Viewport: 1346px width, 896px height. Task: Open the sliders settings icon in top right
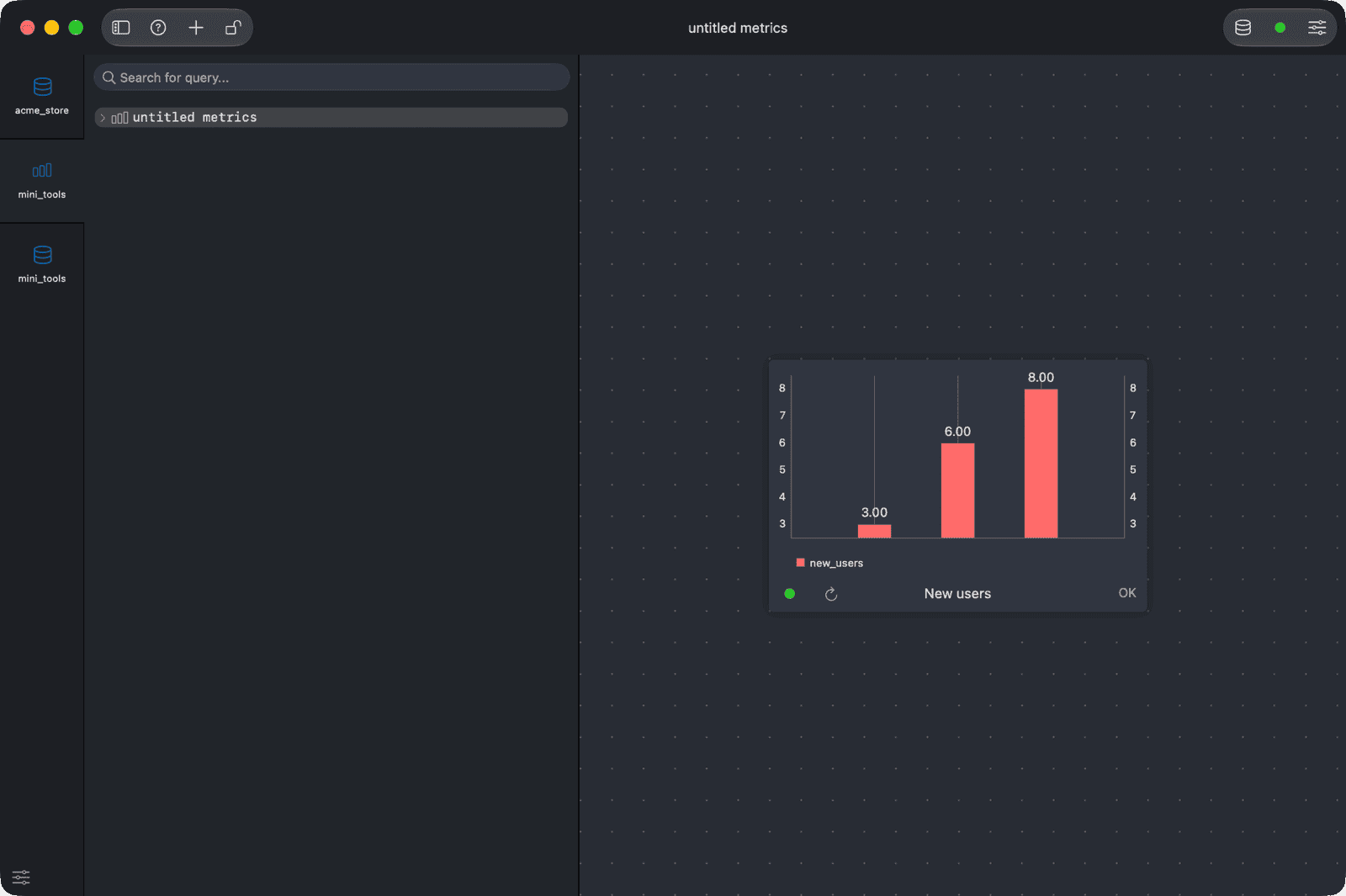[1317, 28]
